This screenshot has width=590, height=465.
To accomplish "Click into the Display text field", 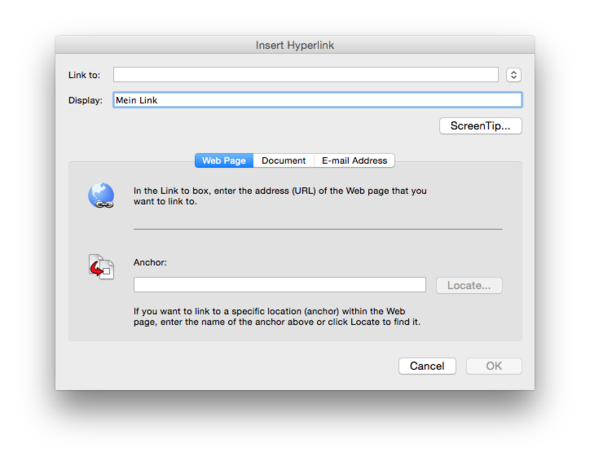I will pyautogui.click(x=318, y=100).
